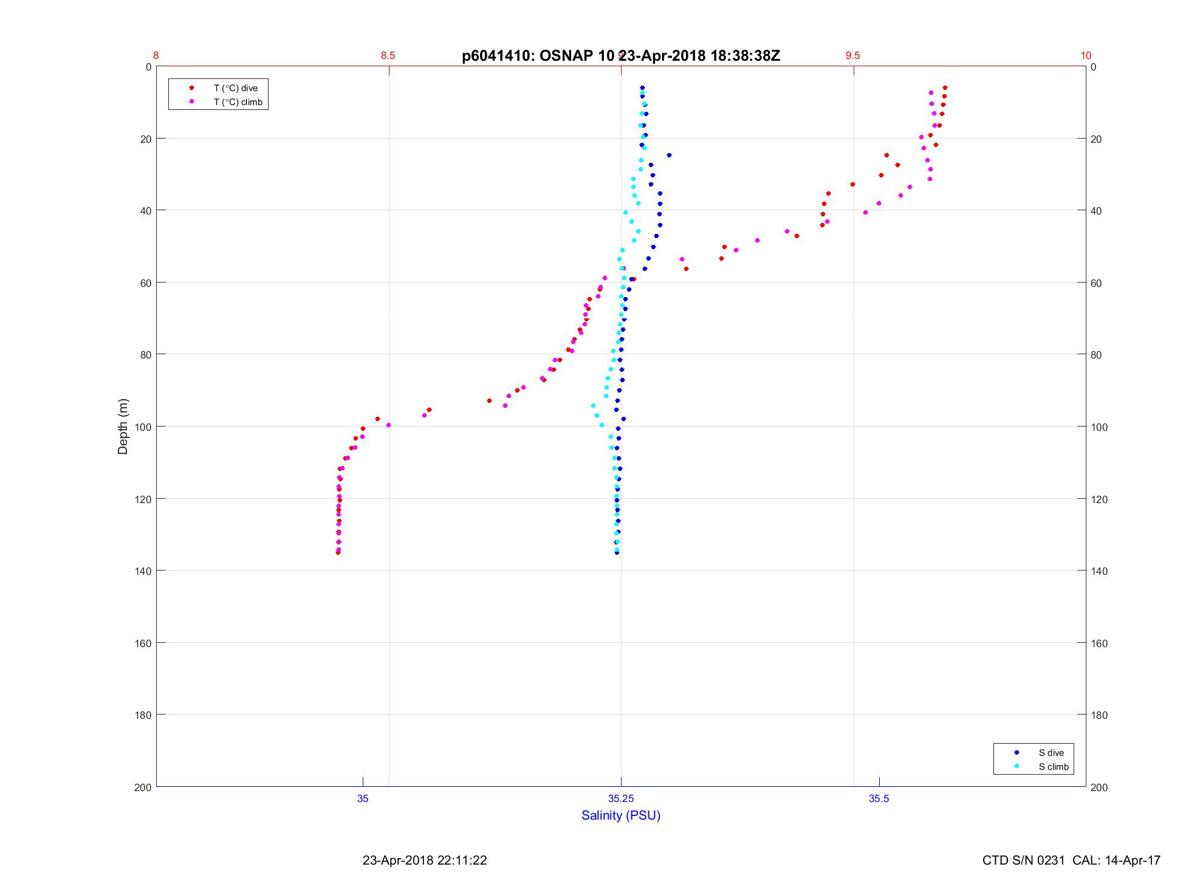The image size is (1200, 885).
Task: Click the left-axis 200 depth tick
Action: click(141, 787)
